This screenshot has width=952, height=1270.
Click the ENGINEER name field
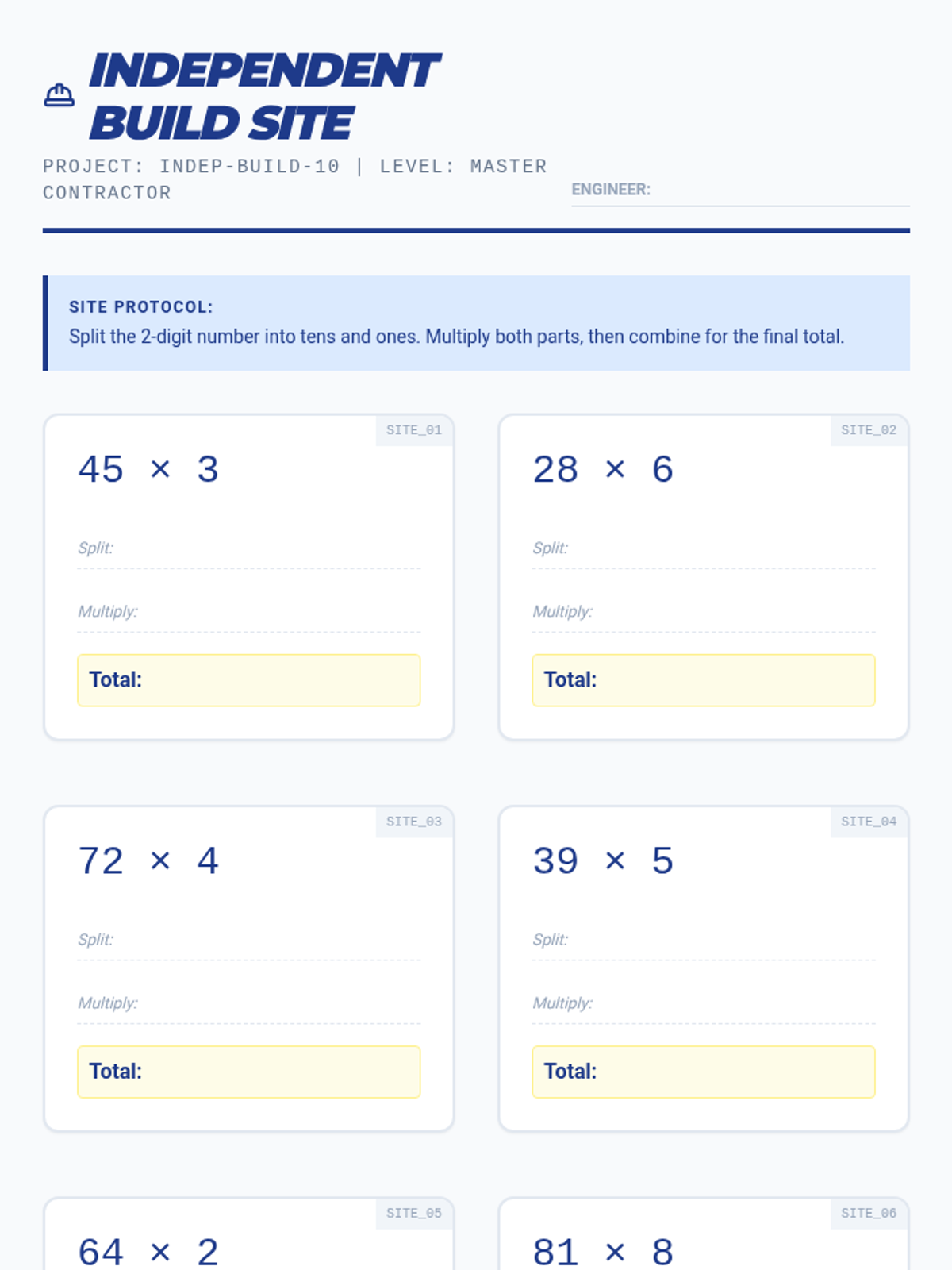[x=740, y=190]
